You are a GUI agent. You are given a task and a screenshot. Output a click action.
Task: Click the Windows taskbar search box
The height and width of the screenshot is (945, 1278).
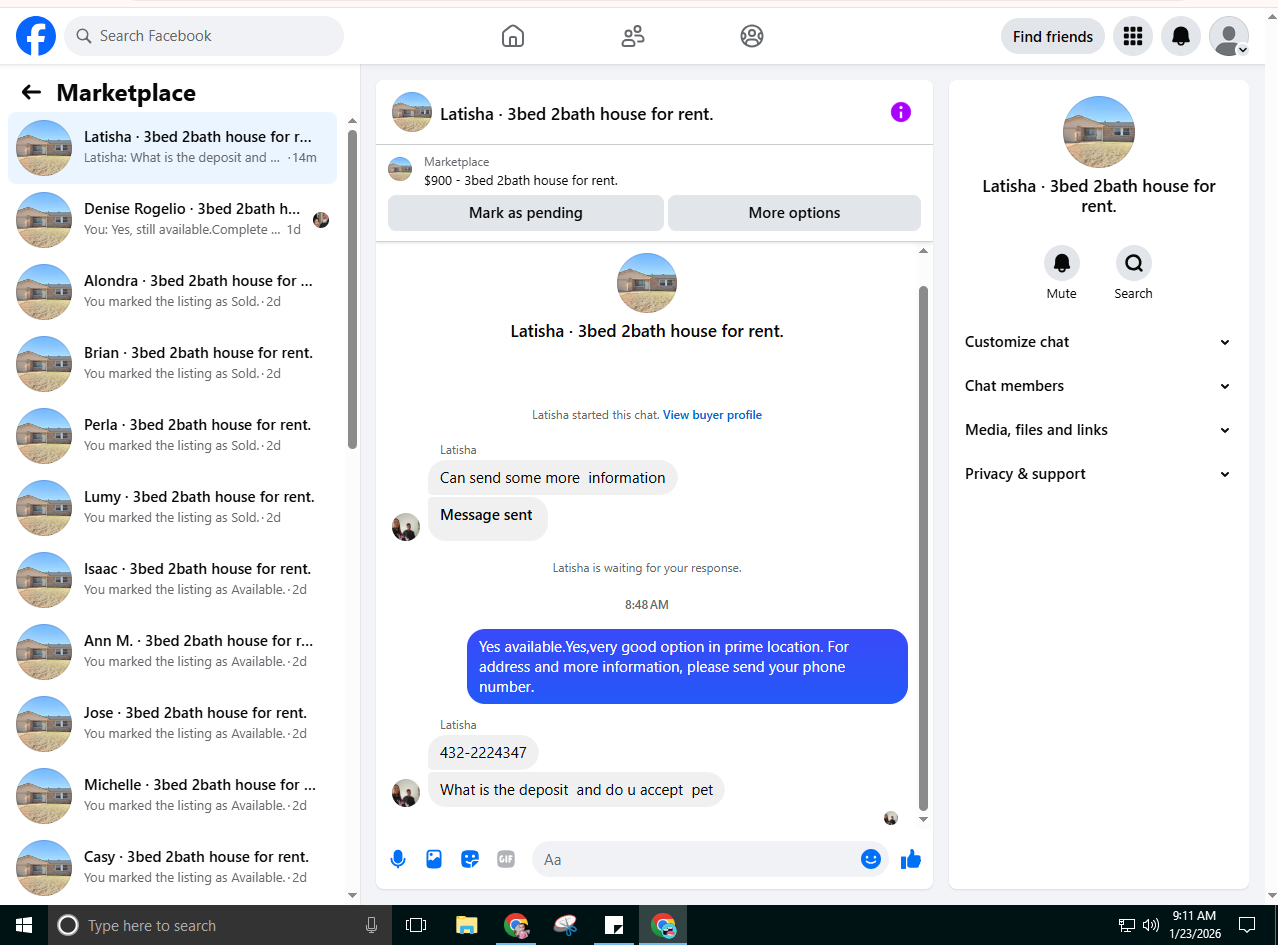221,925
